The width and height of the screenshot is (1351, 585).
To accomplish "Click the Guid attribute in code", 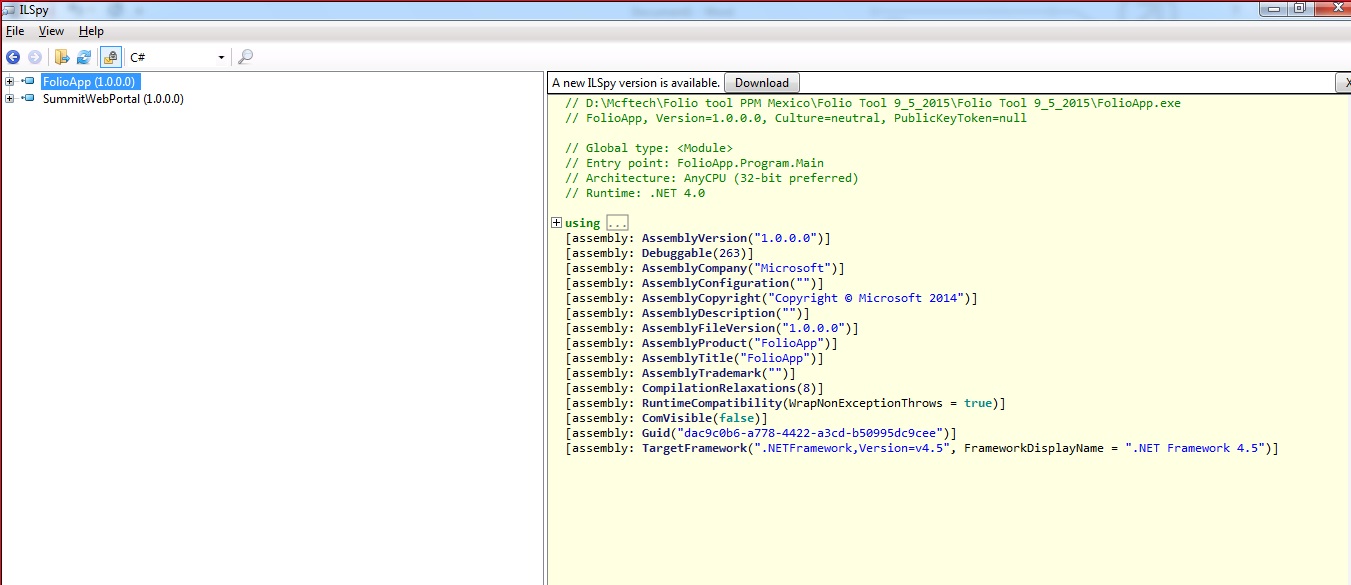I will [x=656, y=433].
